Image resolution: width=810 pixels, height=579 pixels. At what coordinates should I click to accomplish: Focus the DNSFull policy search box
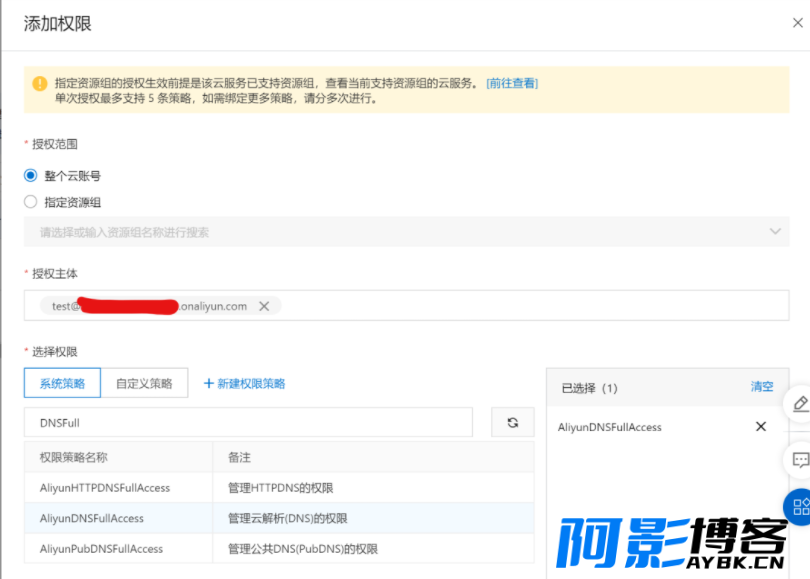[248, 422]
